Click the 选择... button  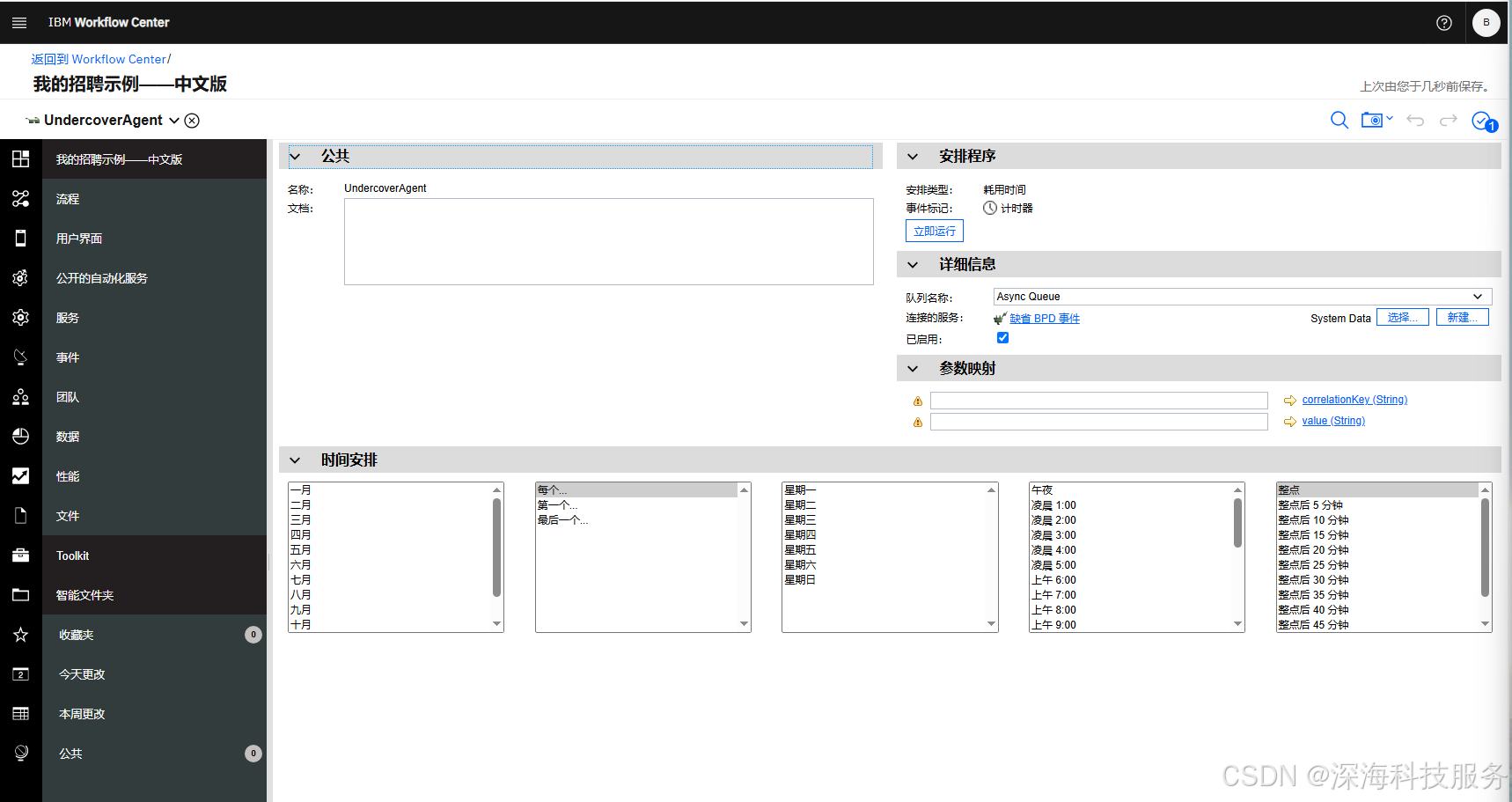click(1403, 318)
